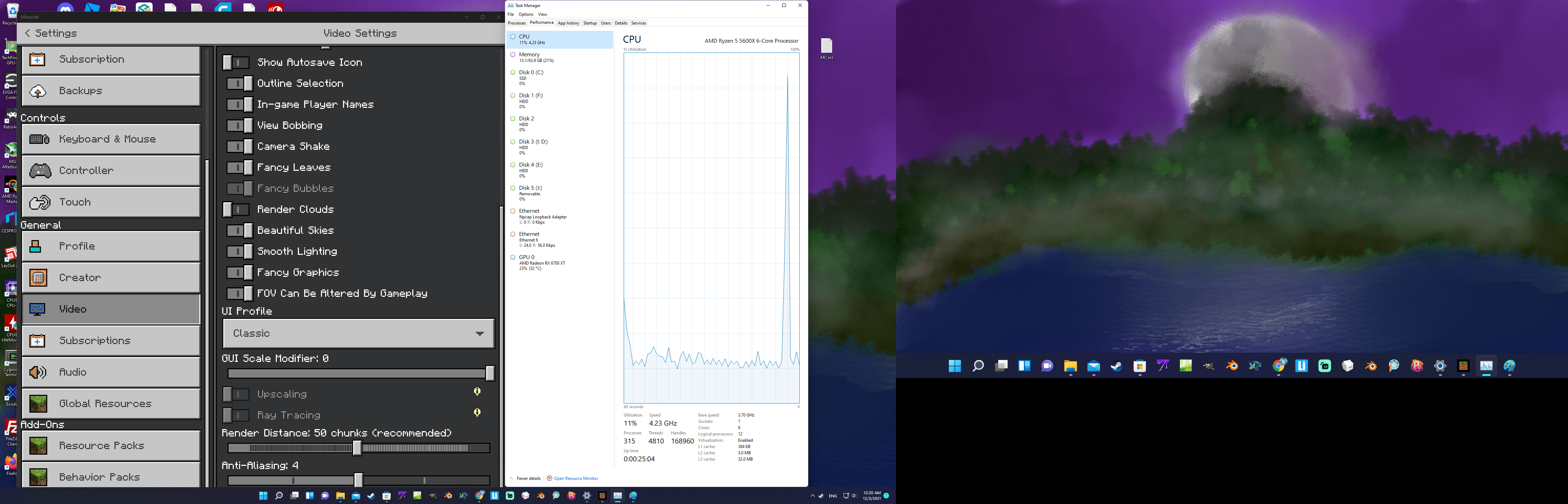Viewport: 1568px width, 504px height.
Task: Open Touch settings section
Action: 111,202
